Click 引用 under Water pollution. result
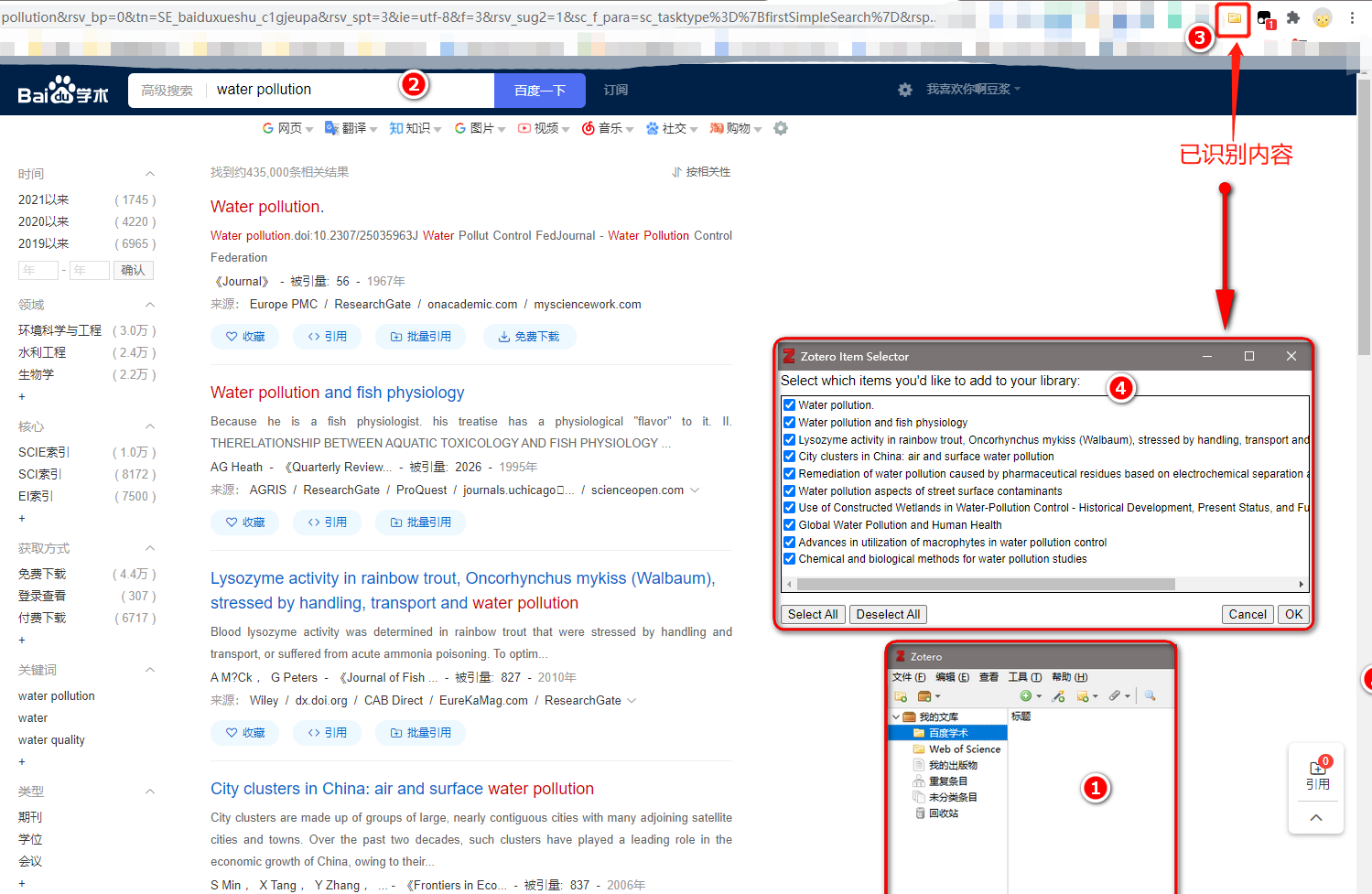Image resolution: width=1372 pixels, height=894 pixels. (328, 337)
